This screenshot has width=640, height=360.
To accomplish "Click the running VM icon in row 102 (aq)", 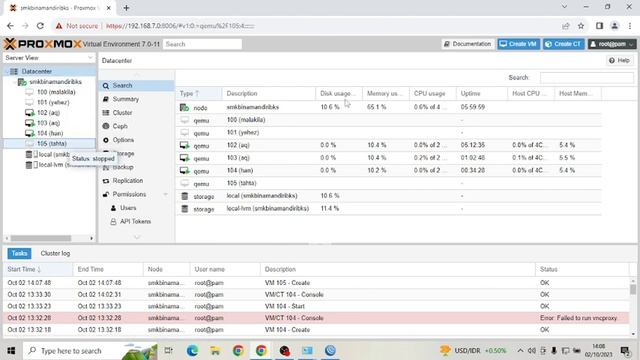I will tap(184, 145).
